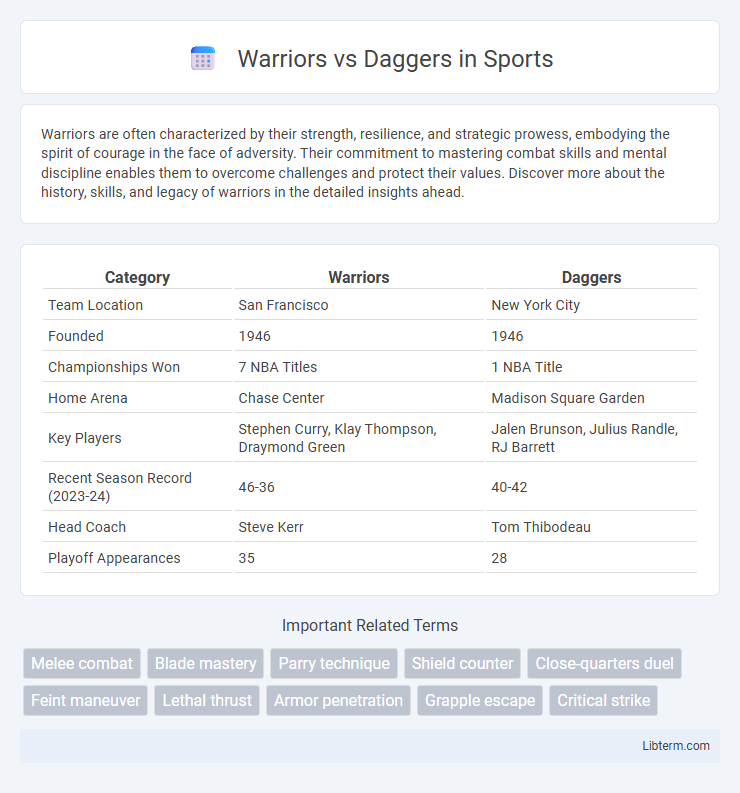Click the 'Critical strike' tag
Image resolution: width=740 pixels, height=793 pixels.
603,700
